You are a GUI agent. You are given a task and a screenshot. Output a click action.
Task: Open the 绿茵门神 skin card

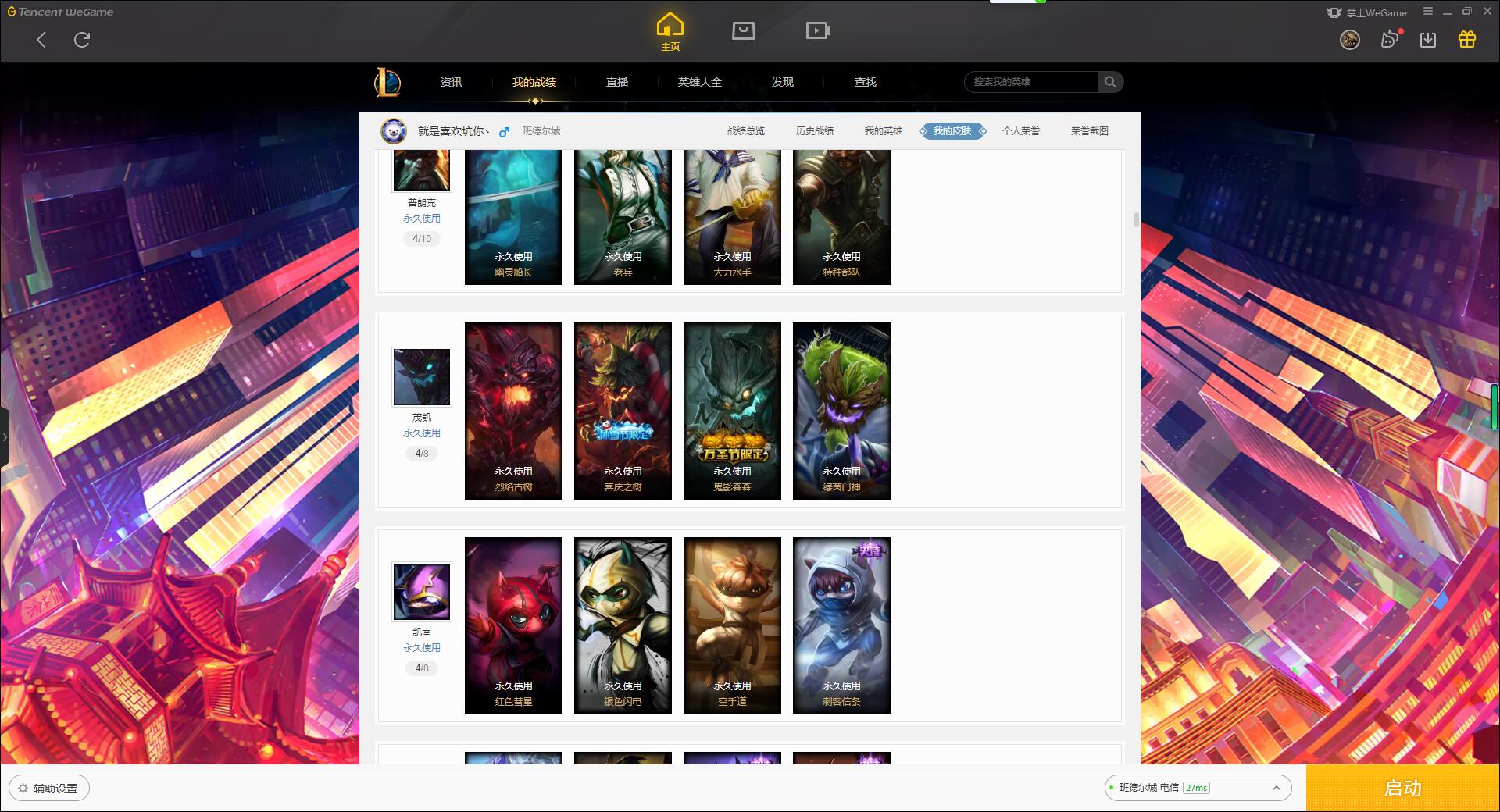[841, 411]
